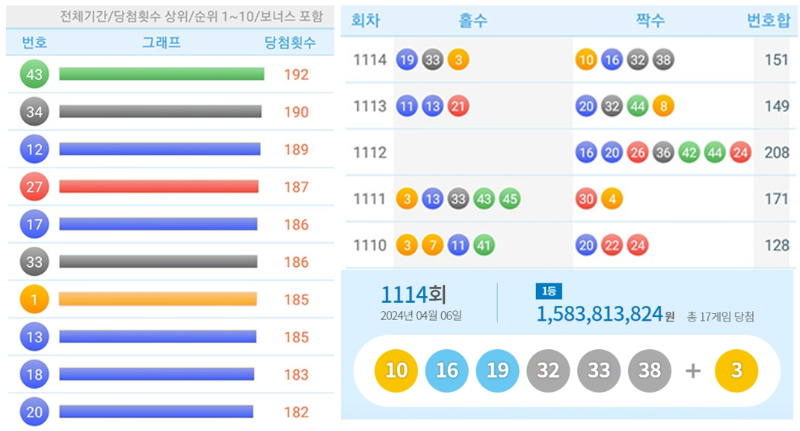This screenshot has width=800, height=431.
Task: Click round number 1112 in the table
Action: click(370, 153)
